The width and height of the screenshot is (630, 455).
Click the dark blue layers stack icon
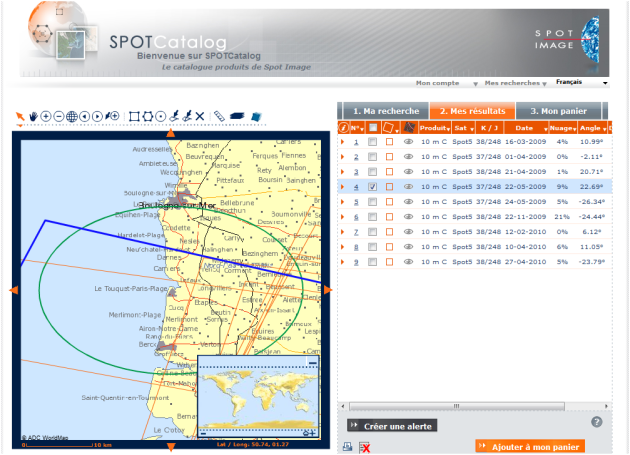tap(237, 116)
